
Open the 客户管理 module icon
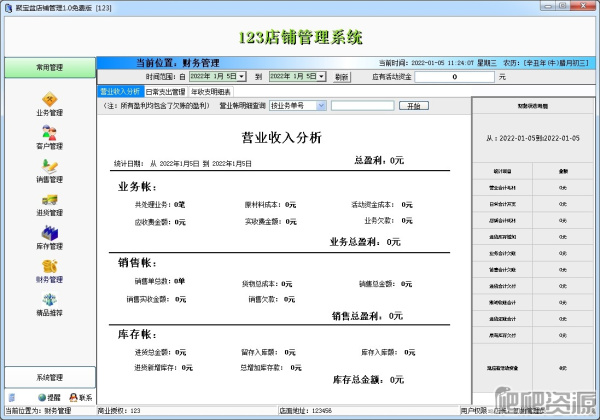50,137
